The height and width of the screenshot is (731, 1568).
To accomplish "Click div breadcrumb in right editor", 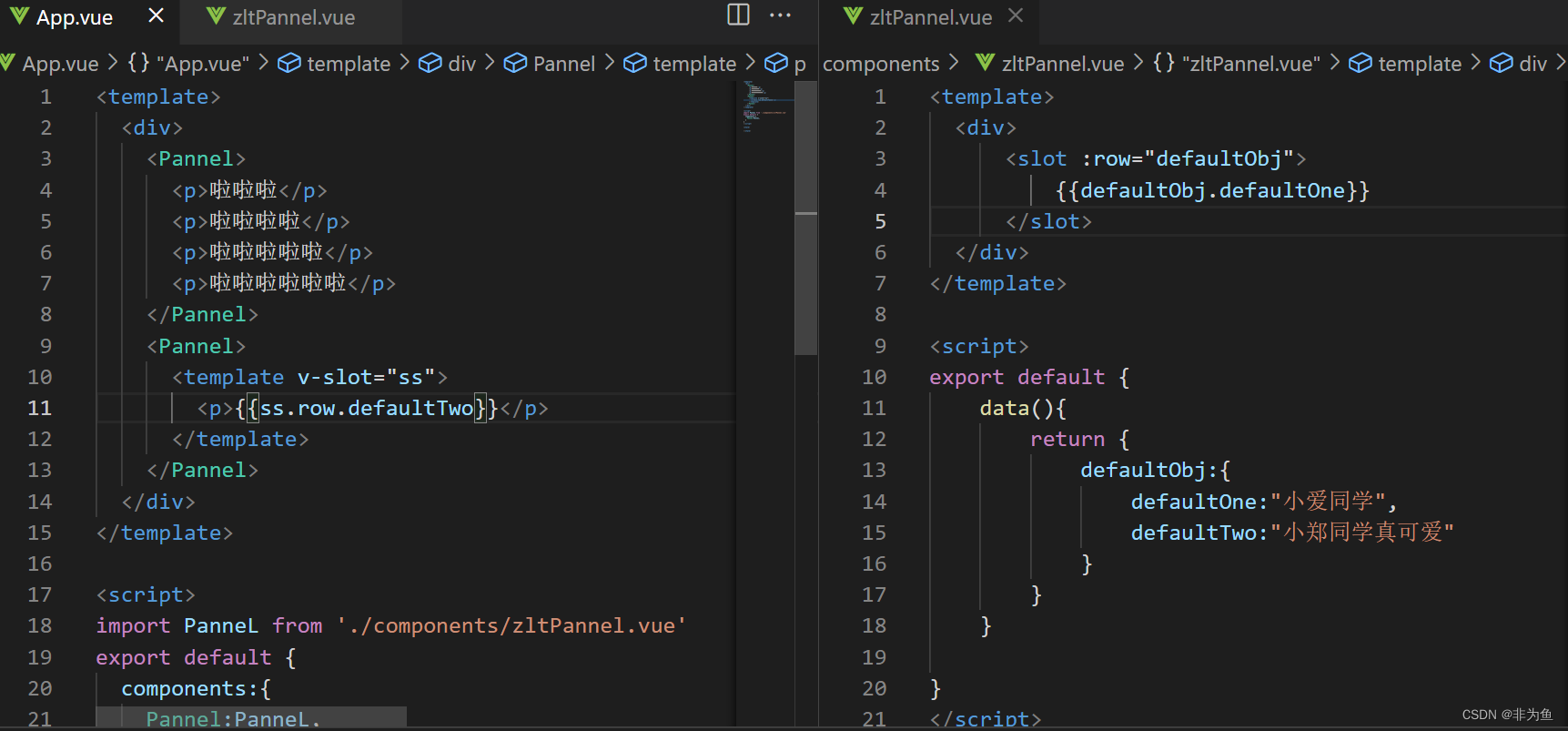I will (x=1533, y=64).
